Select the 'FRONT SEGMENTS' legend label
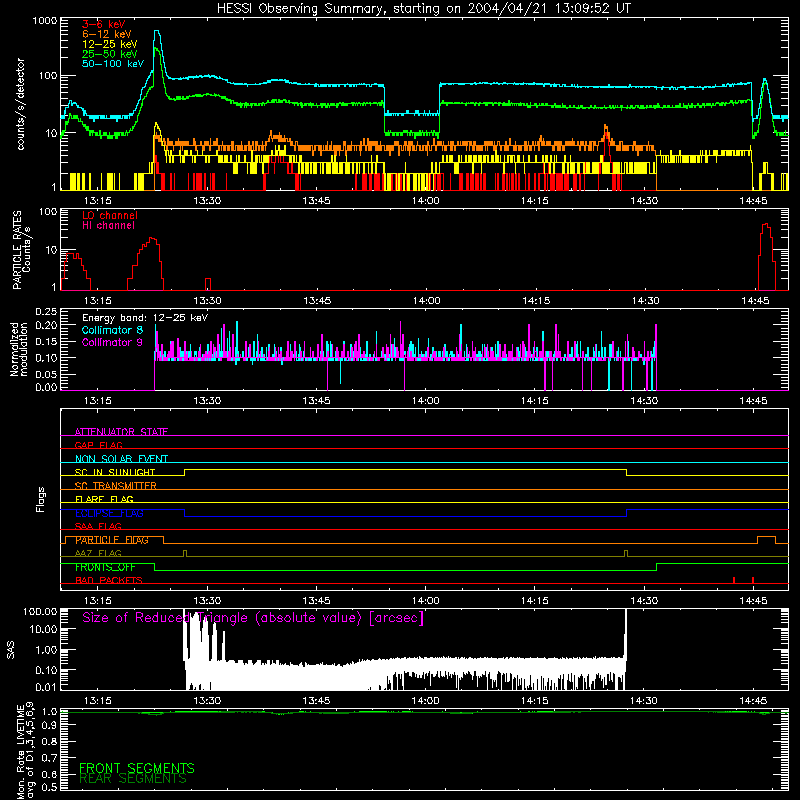800x800 pixels. (x=137, y=768)
